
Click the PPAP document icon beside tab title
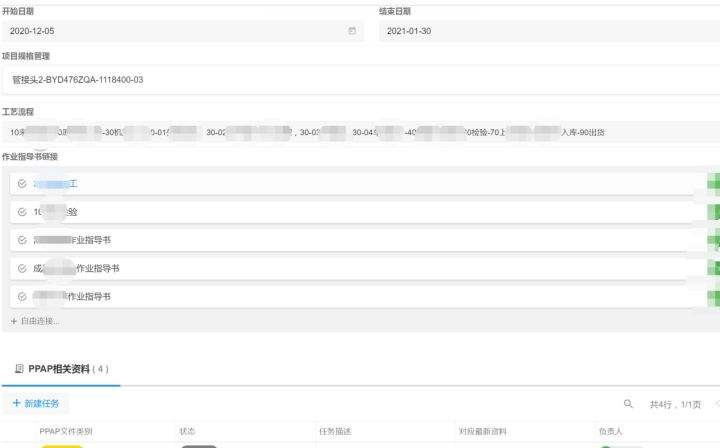(x=19, y=369)
